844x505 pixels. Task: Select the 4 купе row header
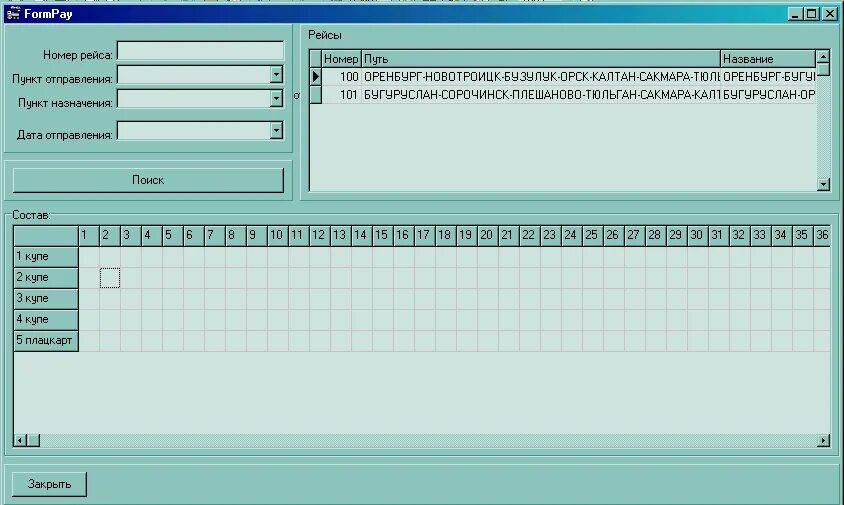point(46,320)
